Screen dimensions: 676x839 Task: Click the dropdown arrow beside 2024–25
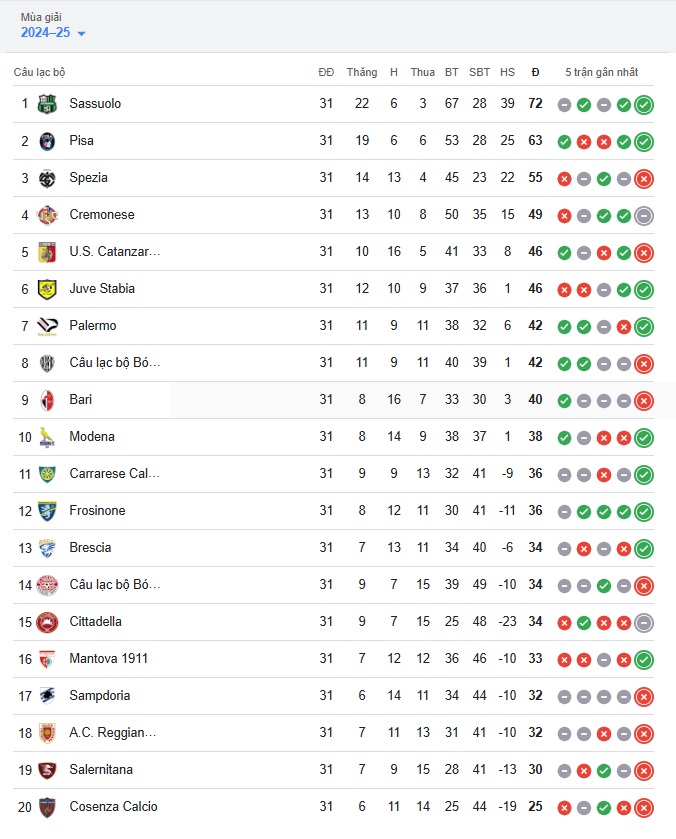[81, 34]
